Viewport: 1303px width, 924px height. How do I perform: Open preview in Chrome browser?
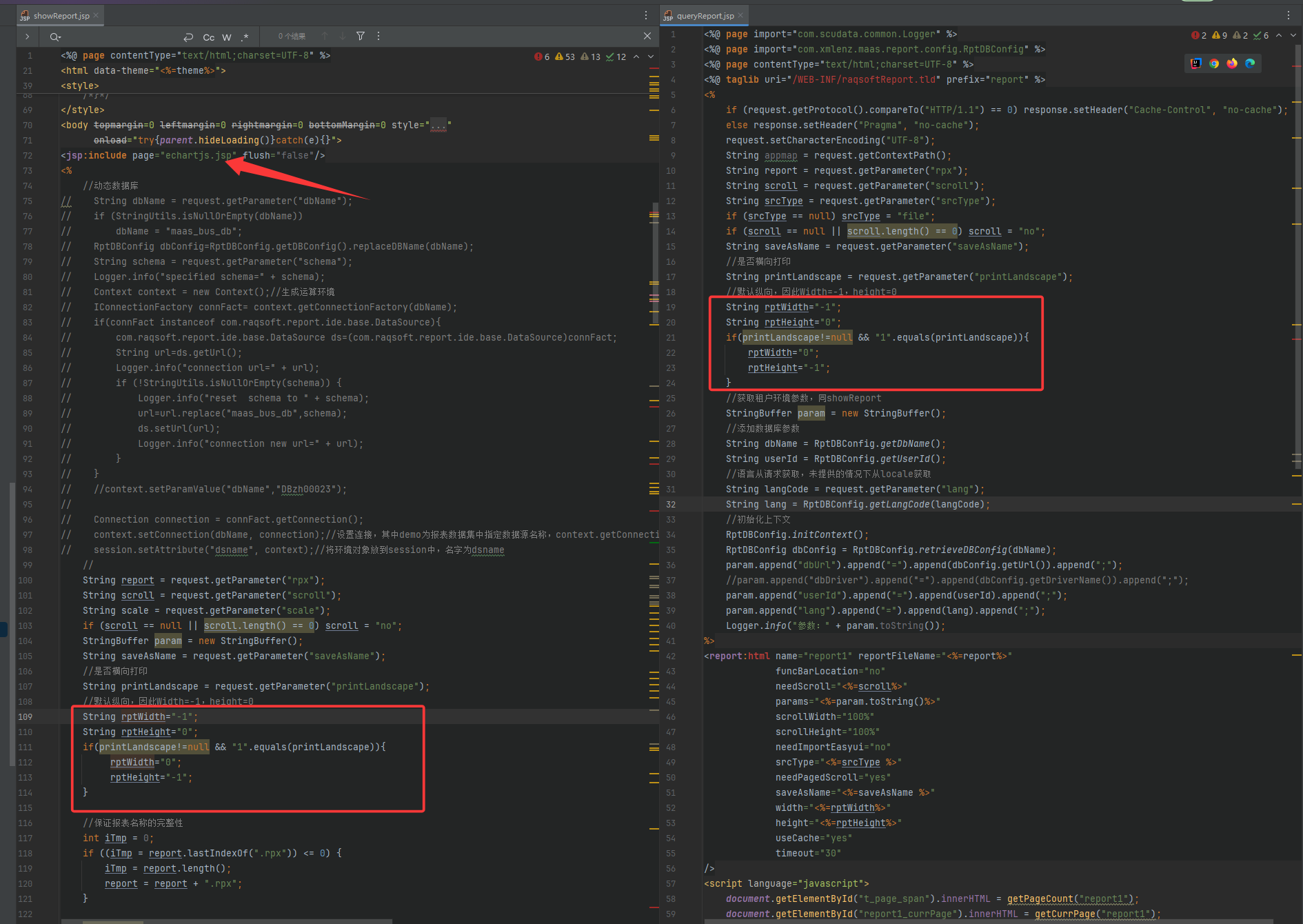(x=1213, y=63)
